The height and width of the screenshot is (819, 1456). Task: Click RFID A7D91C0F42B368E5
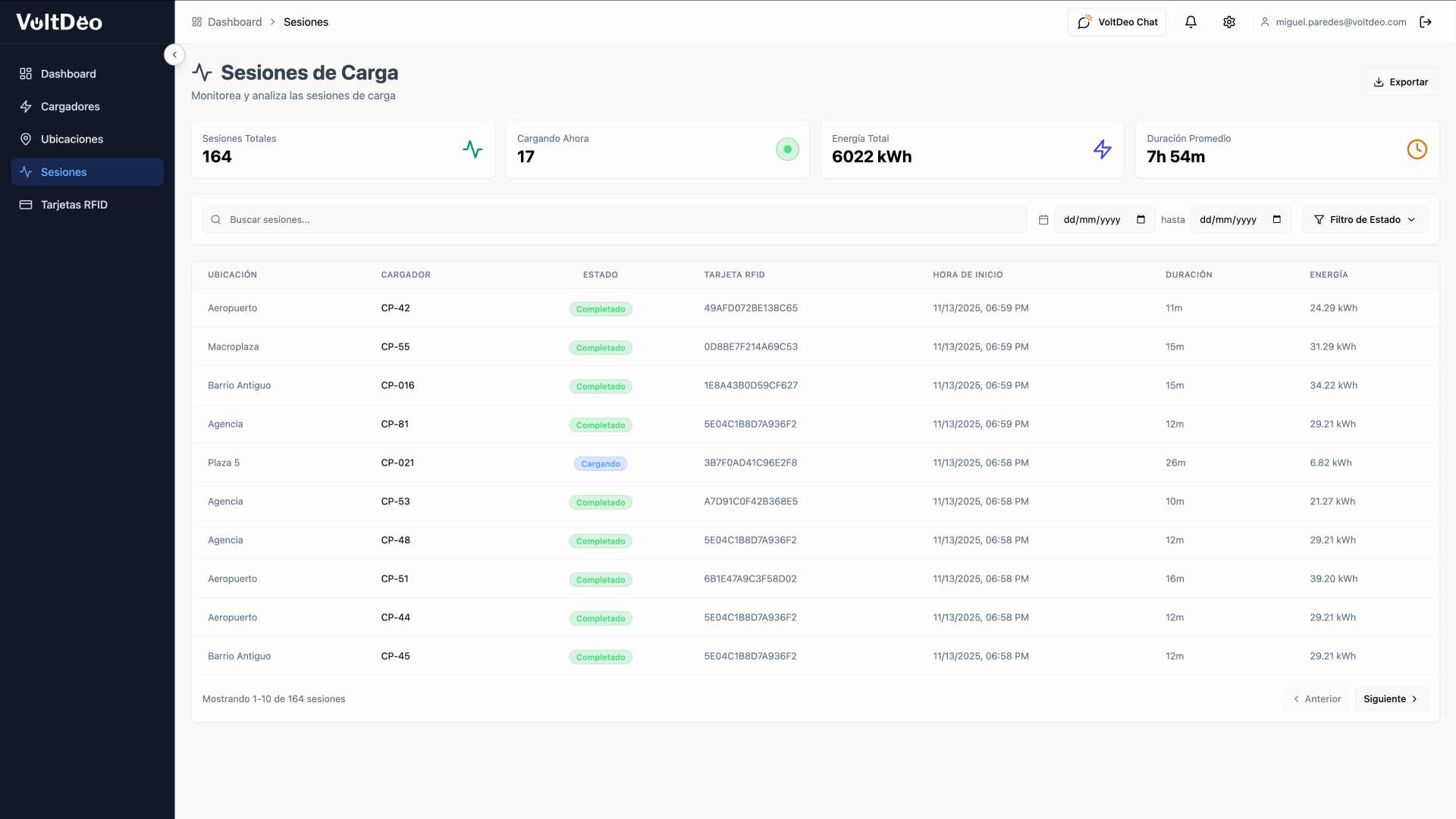pos(751,501)
